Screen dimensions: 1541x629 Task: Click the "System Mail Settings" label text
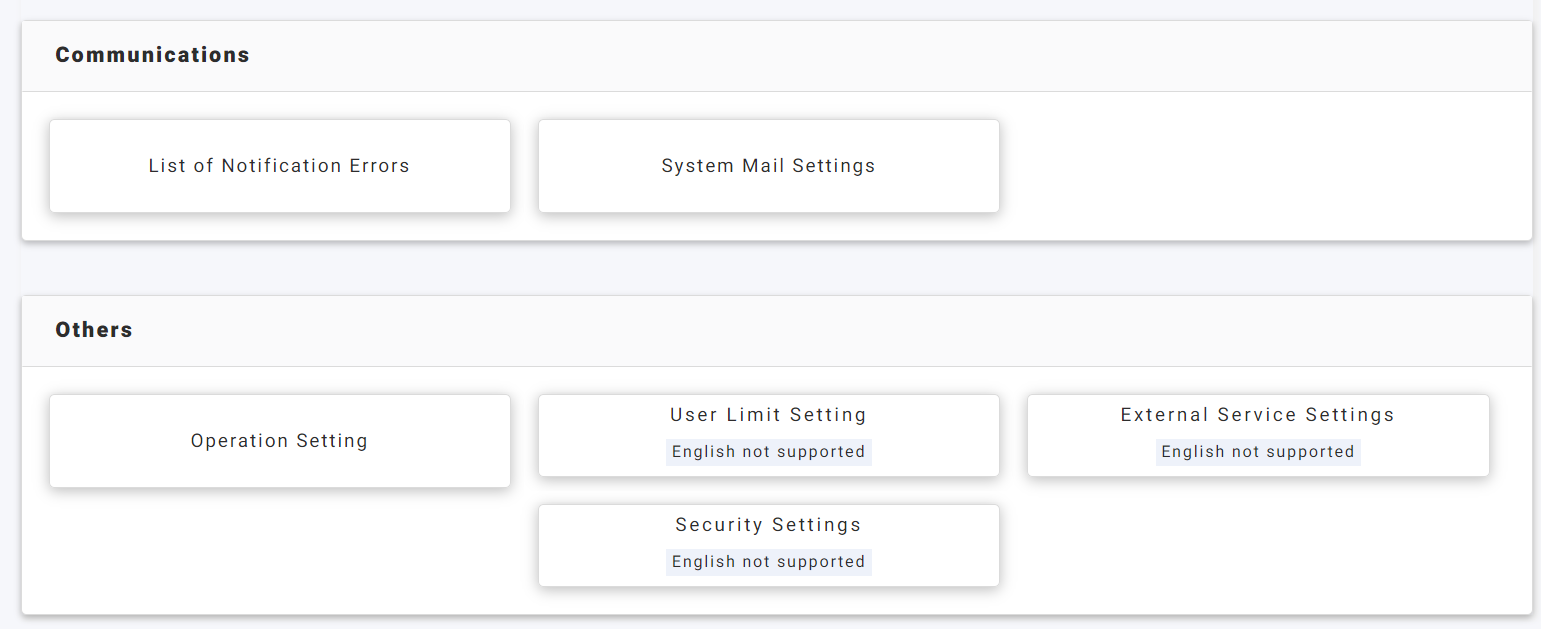coord(768,166)
